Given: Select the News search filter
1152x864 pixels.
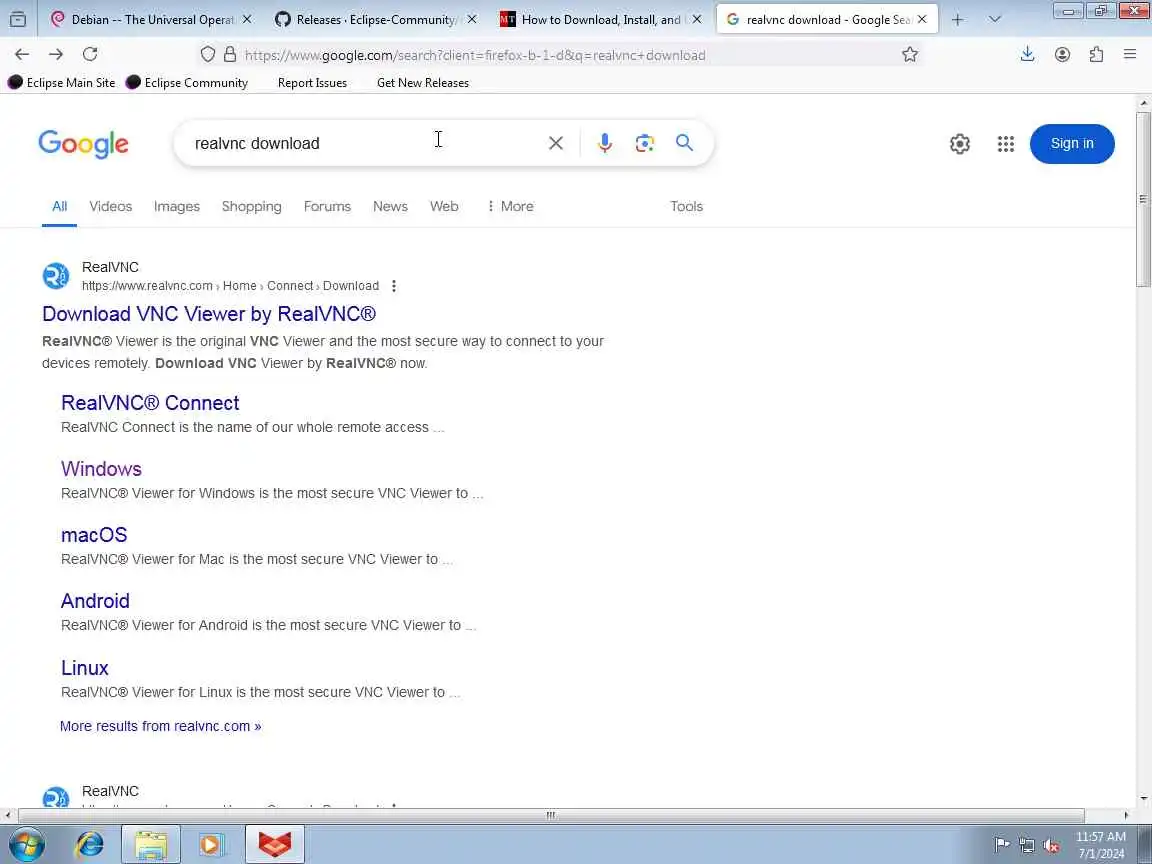Looking at the screenshot, I should click(x=390, y=206).
